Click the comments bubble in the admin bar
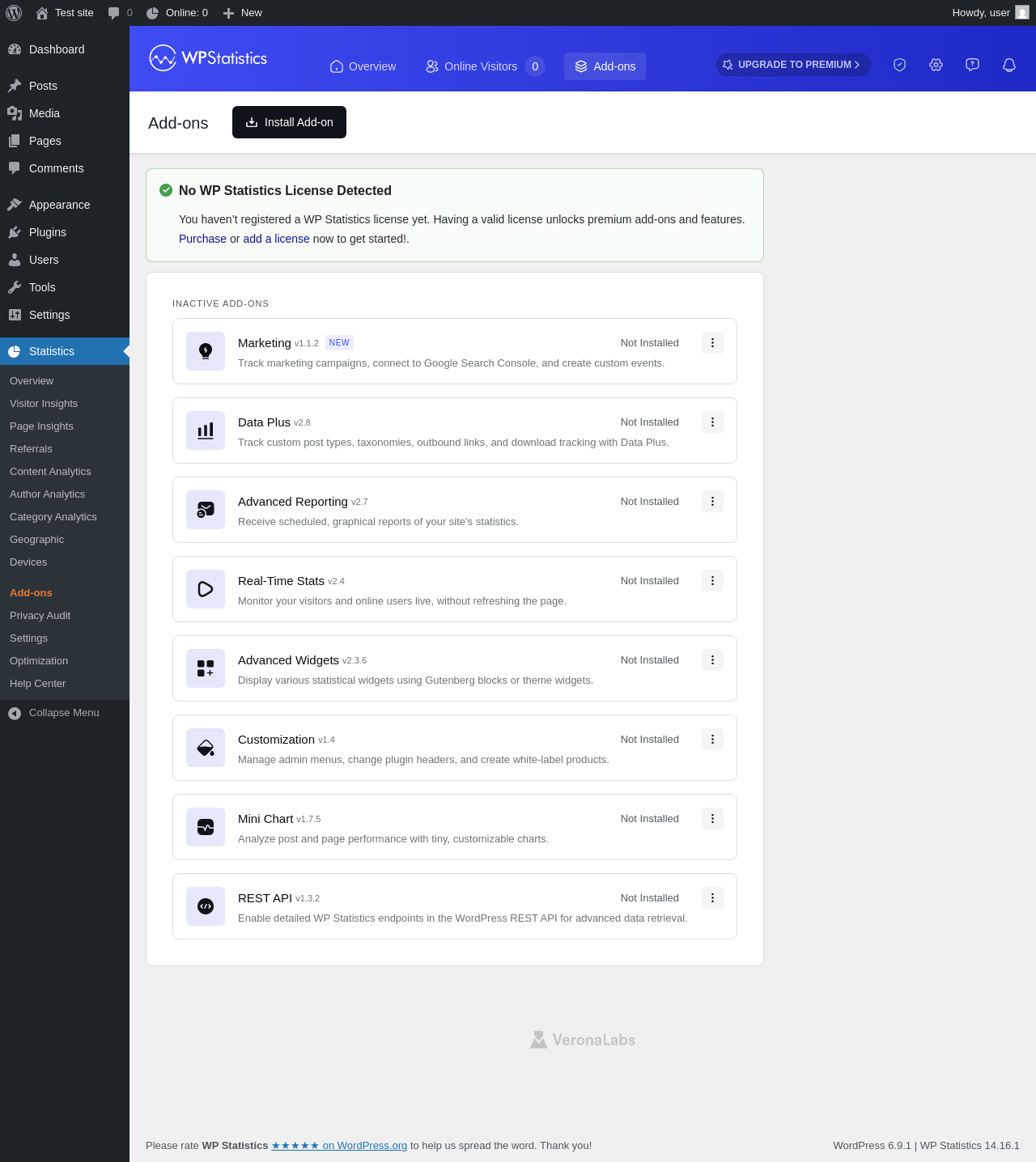 [x=120, y=13]
